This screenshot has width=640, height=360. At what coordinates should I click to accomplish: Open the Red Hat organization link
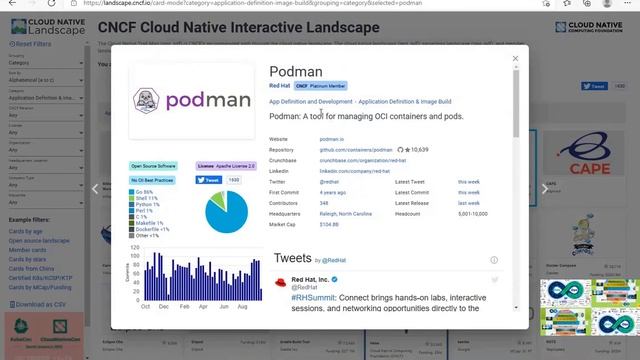tap(279, 86)
